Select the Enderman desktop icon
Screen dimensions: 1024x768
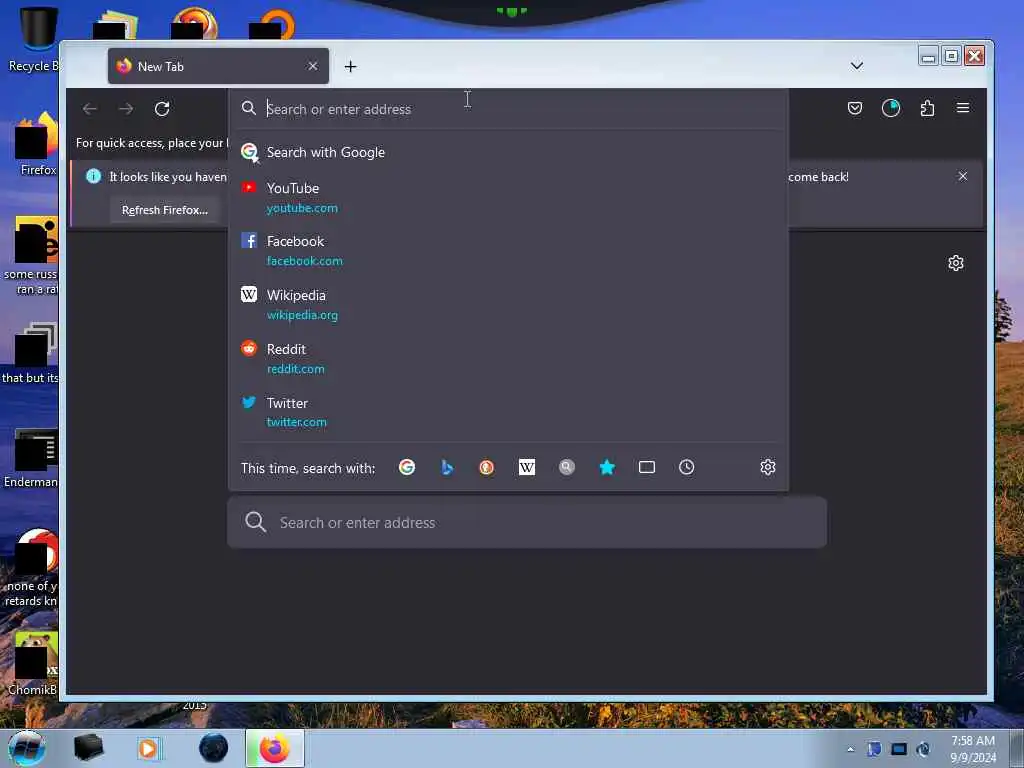[x=31, y=458]
